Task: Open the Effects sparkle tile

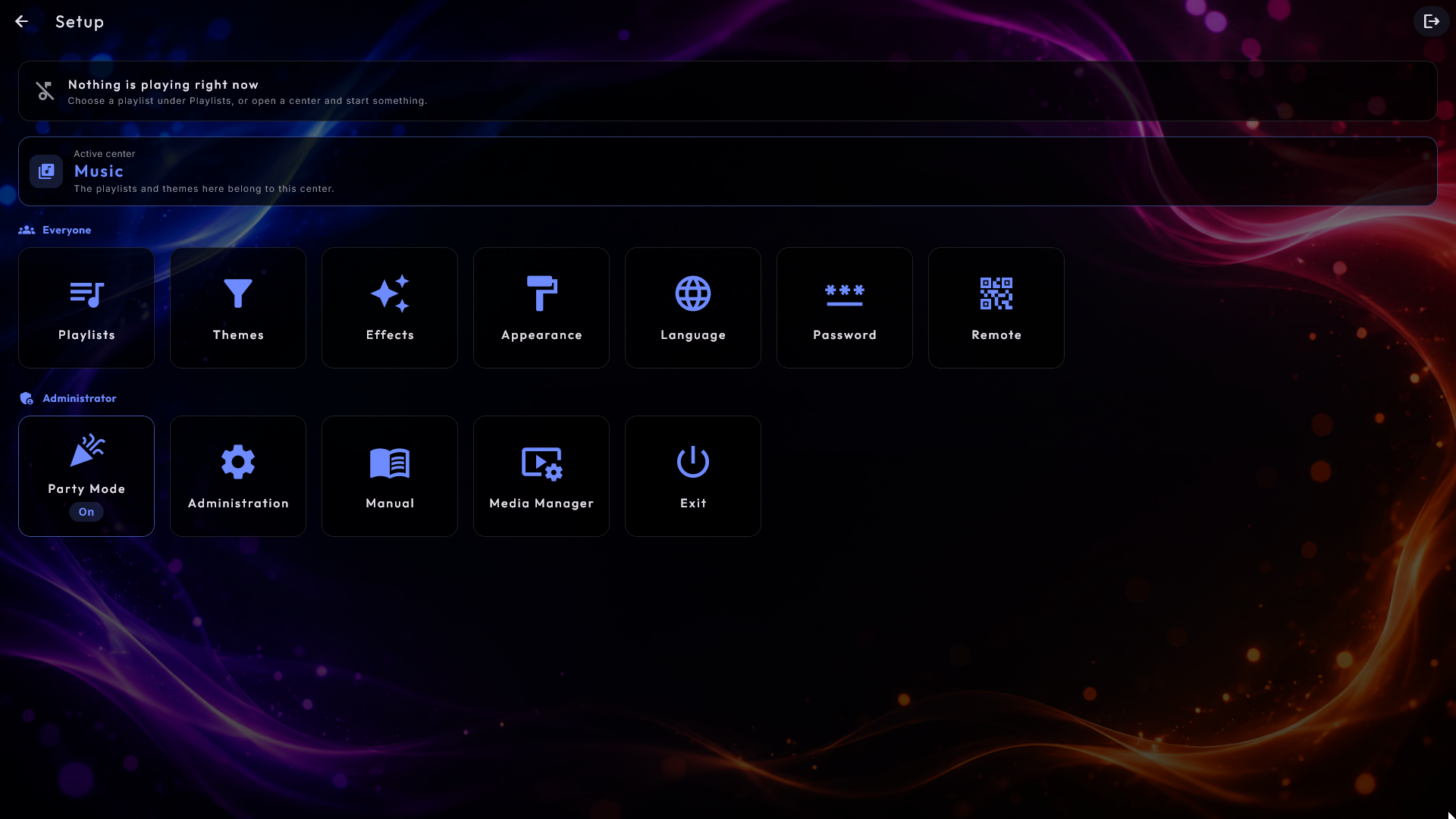Action: (390, 308)
